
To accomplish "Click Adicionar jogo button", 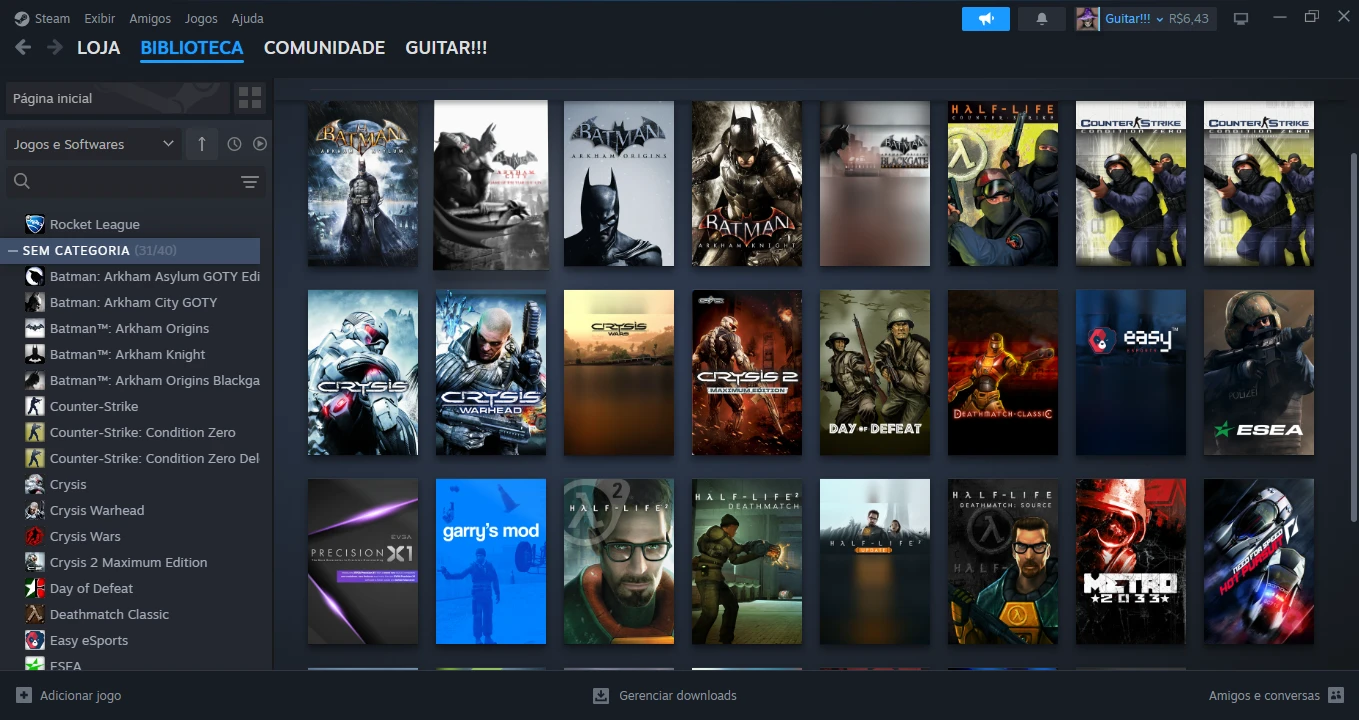I will [x=69, y=695].
